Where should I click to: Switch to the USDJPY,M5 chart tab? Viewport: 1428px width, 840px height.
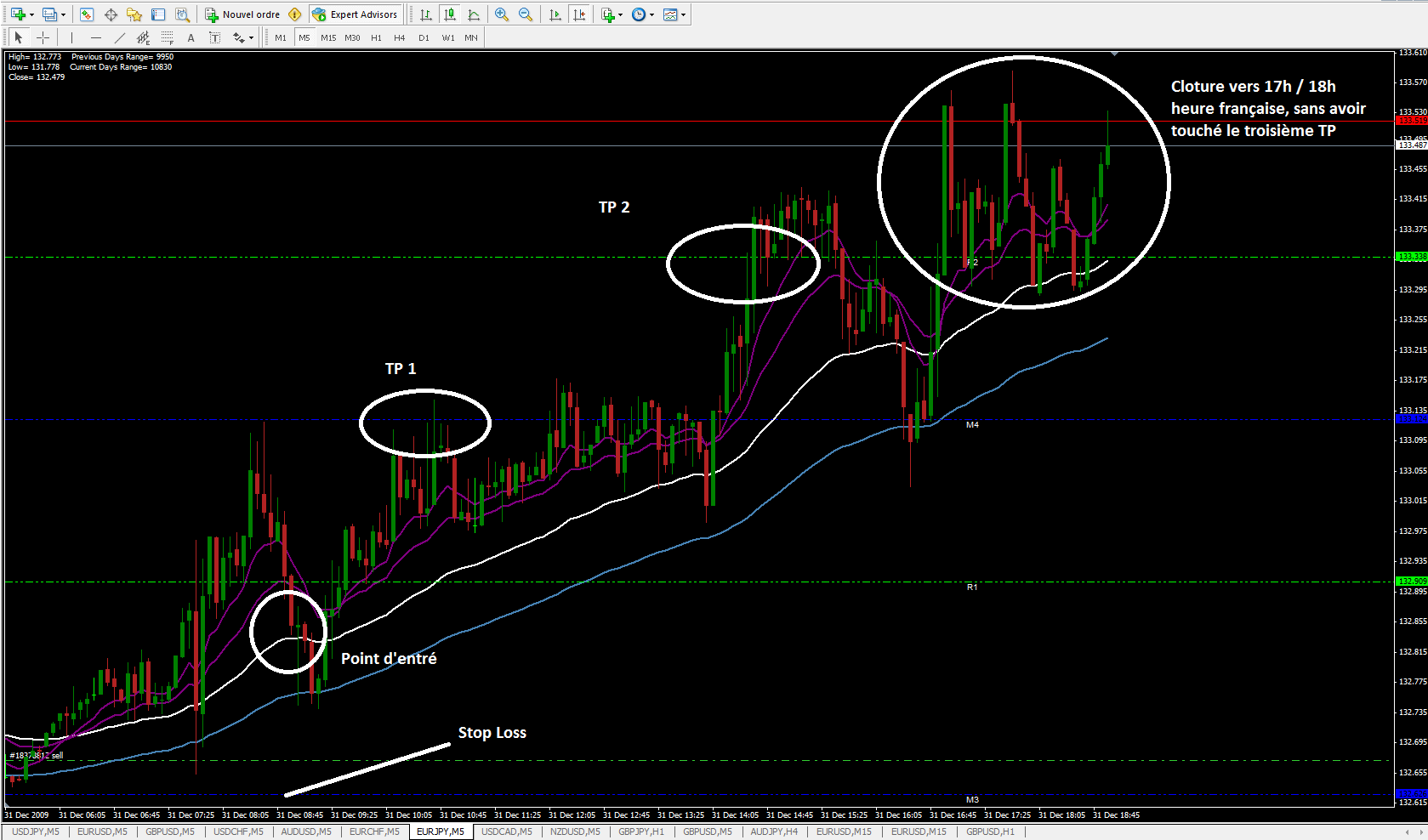[x=36, y=831]
